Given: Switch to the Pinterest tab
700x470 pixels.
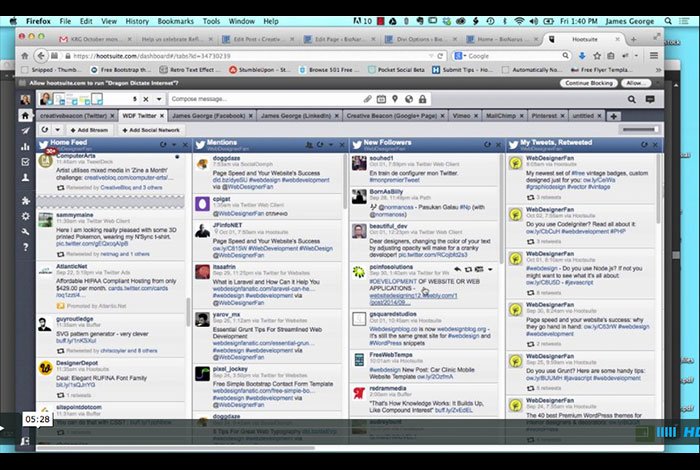Looking at the screenshot, I should coord(544,116).
